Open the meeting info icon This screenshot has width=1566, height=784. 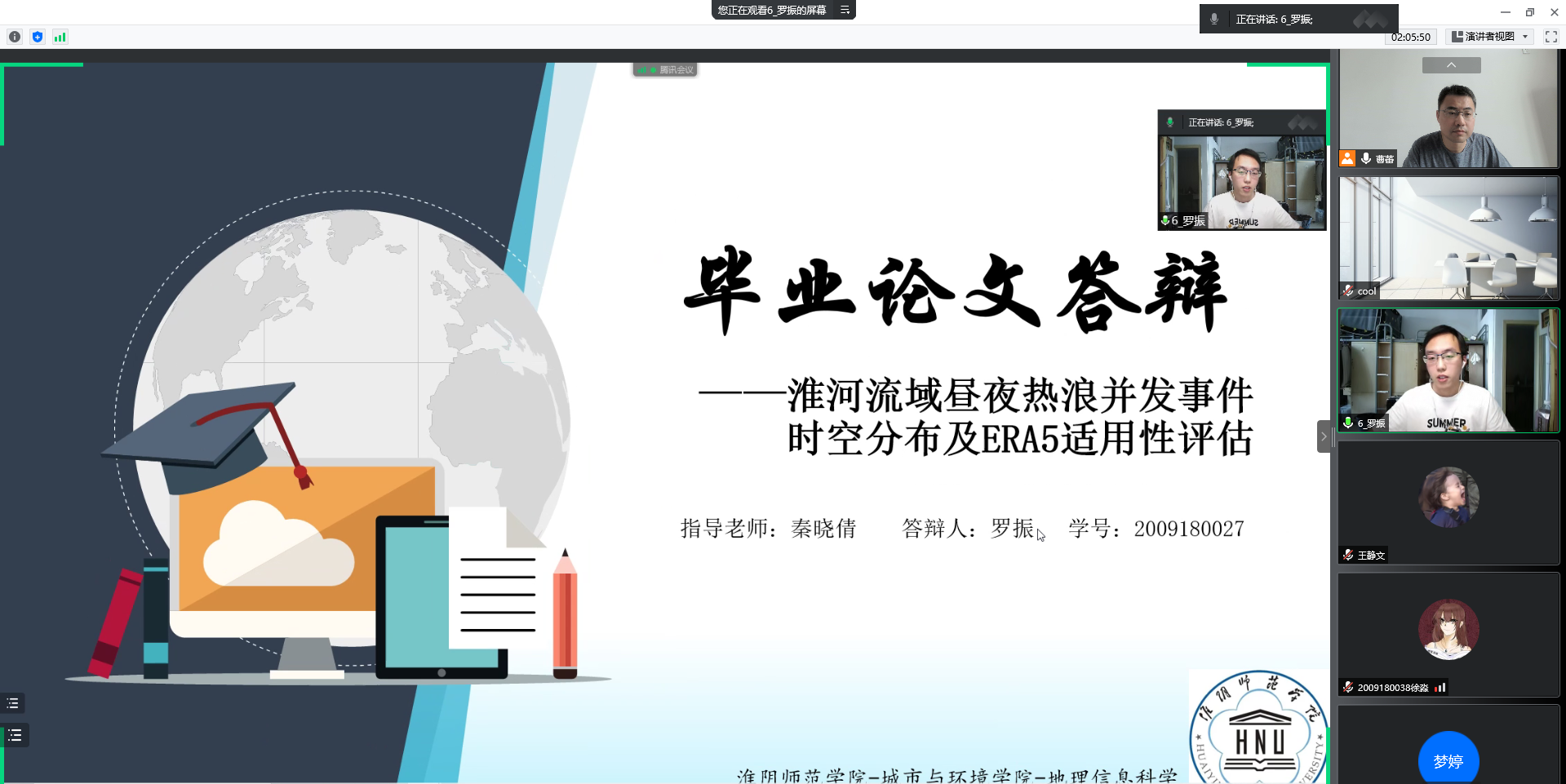(15, 37)
